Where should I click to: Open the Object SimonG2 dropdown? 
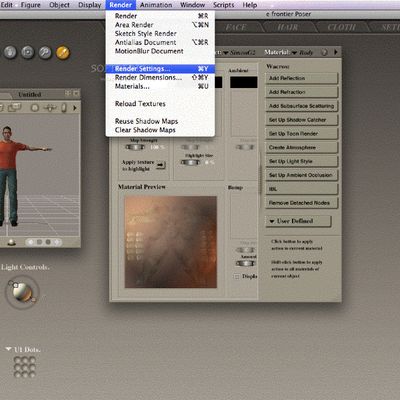(239, 53)
